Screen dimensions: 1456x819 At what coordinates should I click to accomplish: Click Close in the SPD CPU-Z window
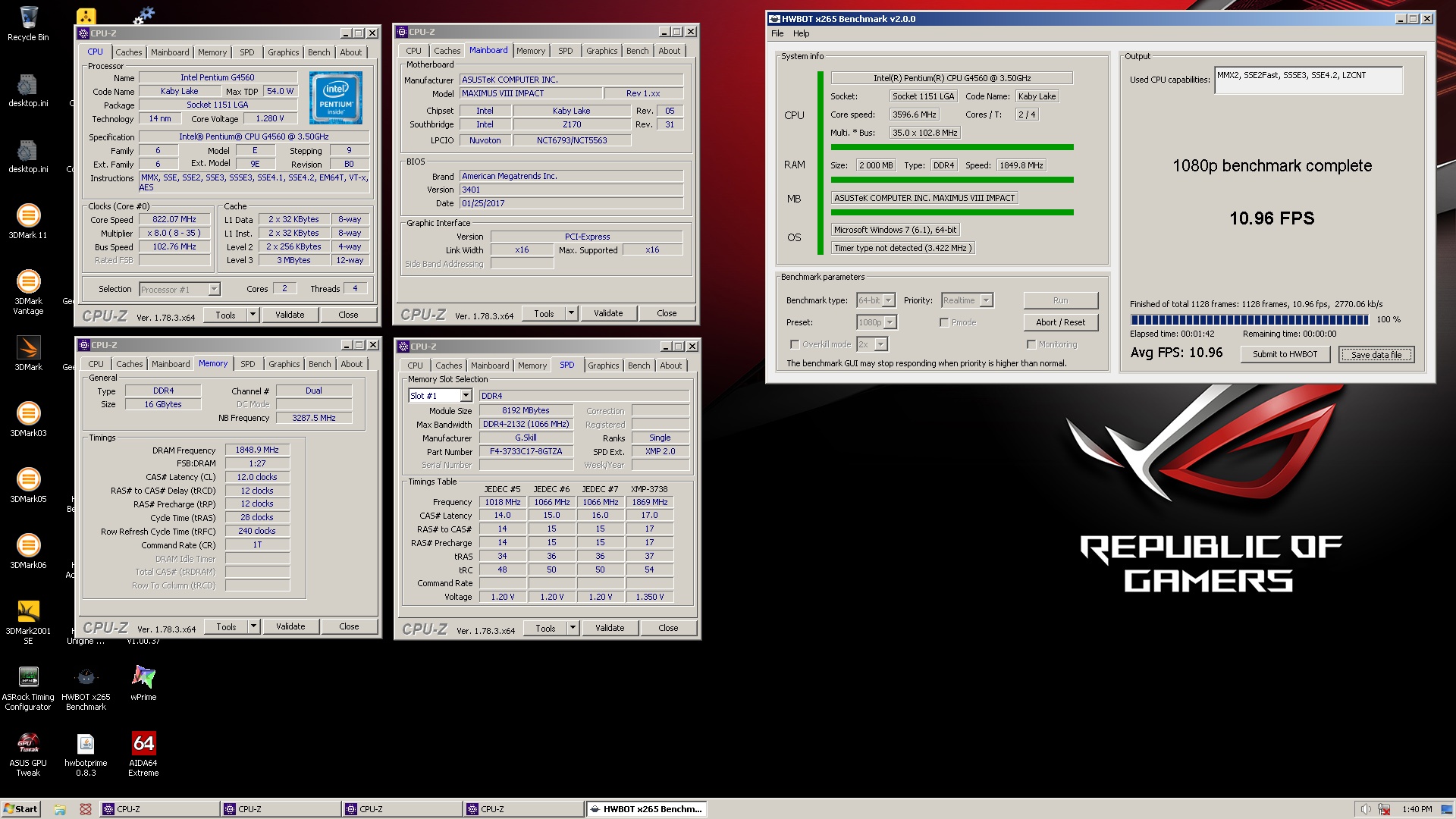(668, 628)
